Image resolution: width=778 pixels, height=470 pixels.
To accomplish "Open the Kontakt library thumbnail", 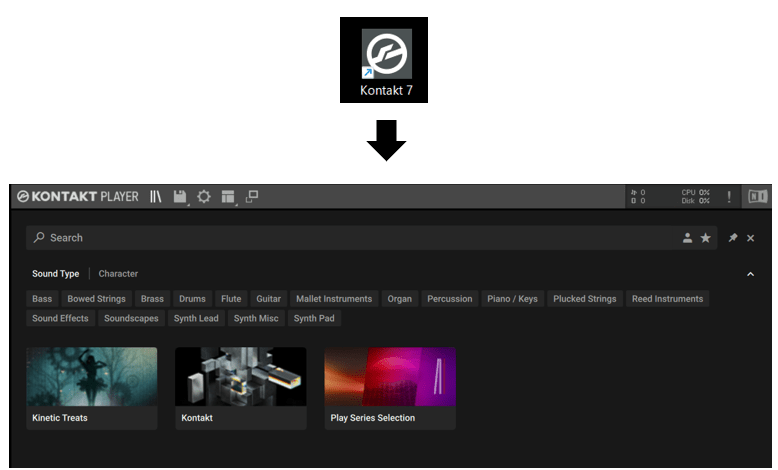I will tap(241, 377).
